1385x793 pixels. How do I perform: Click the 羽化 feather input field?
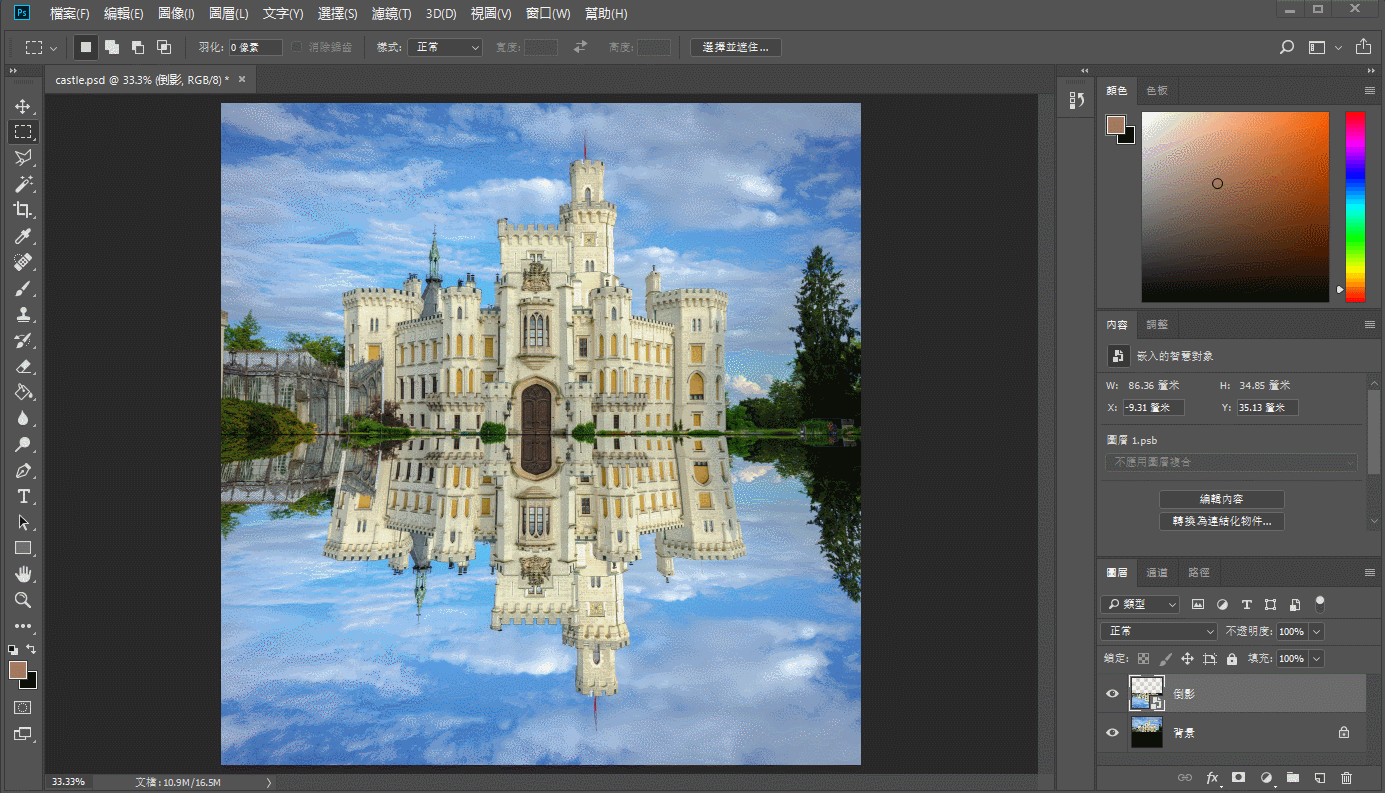[x=255, y=47]
